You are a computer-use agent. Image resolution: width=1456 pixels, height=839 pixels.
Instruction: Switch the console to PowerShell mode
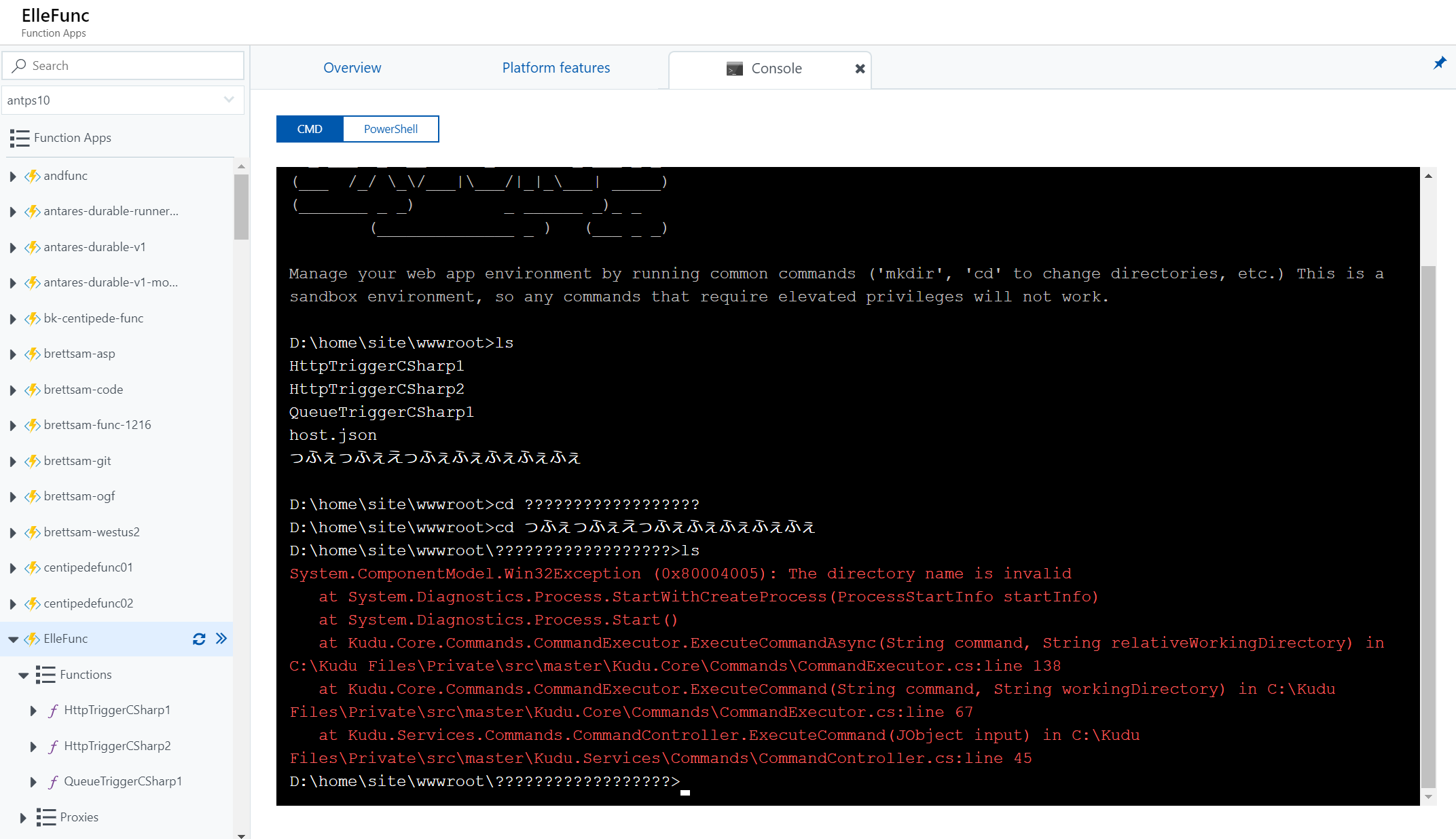pos(390,128)
